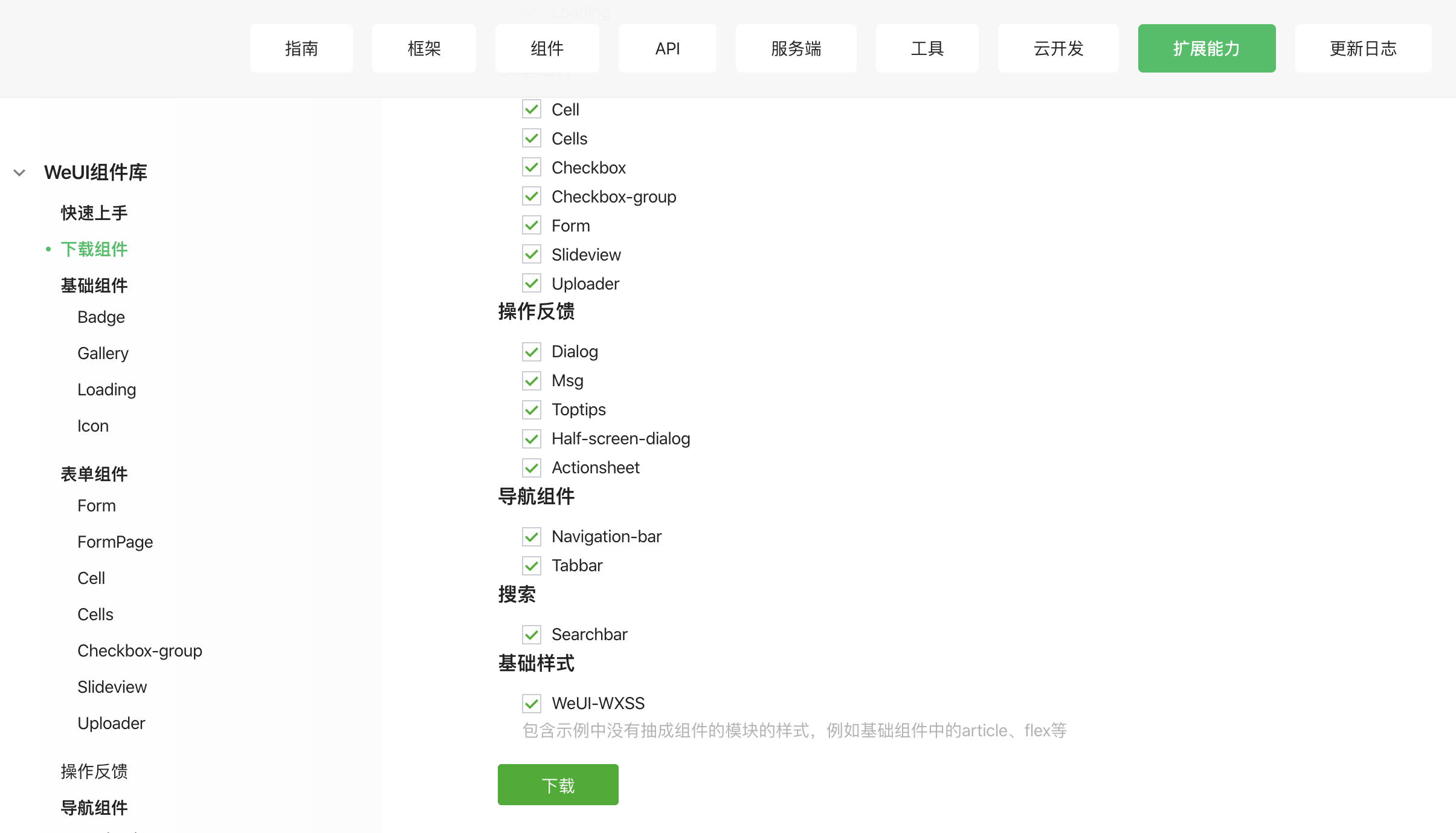This screenshot has width=1456, height=833.
Task: Toggle the Searchbar checkbox
Action: (531, 634)
